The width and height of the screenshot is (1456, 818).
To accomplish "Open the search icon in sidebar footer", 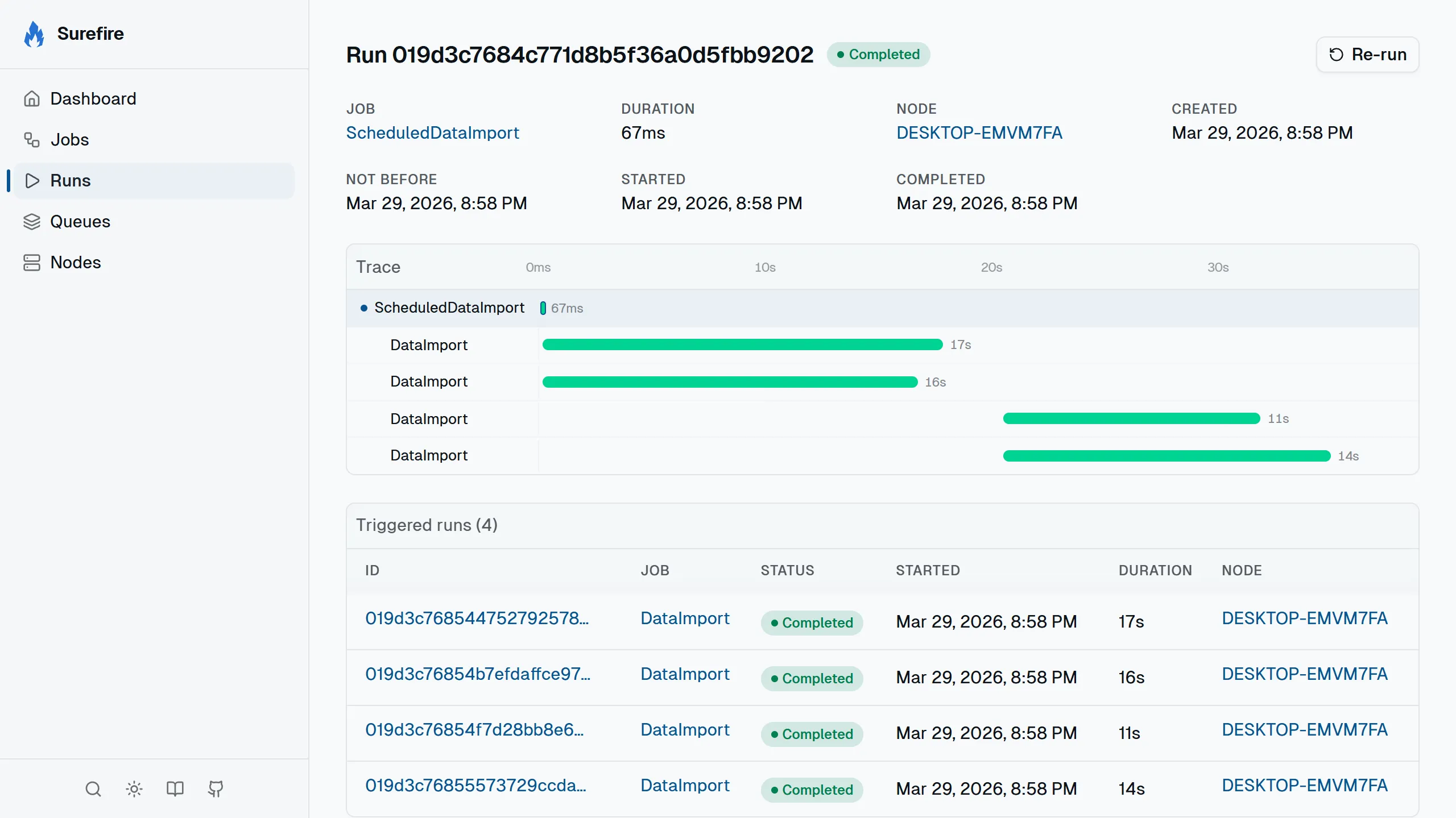I will pyautogui.click(x=93, y=789).
